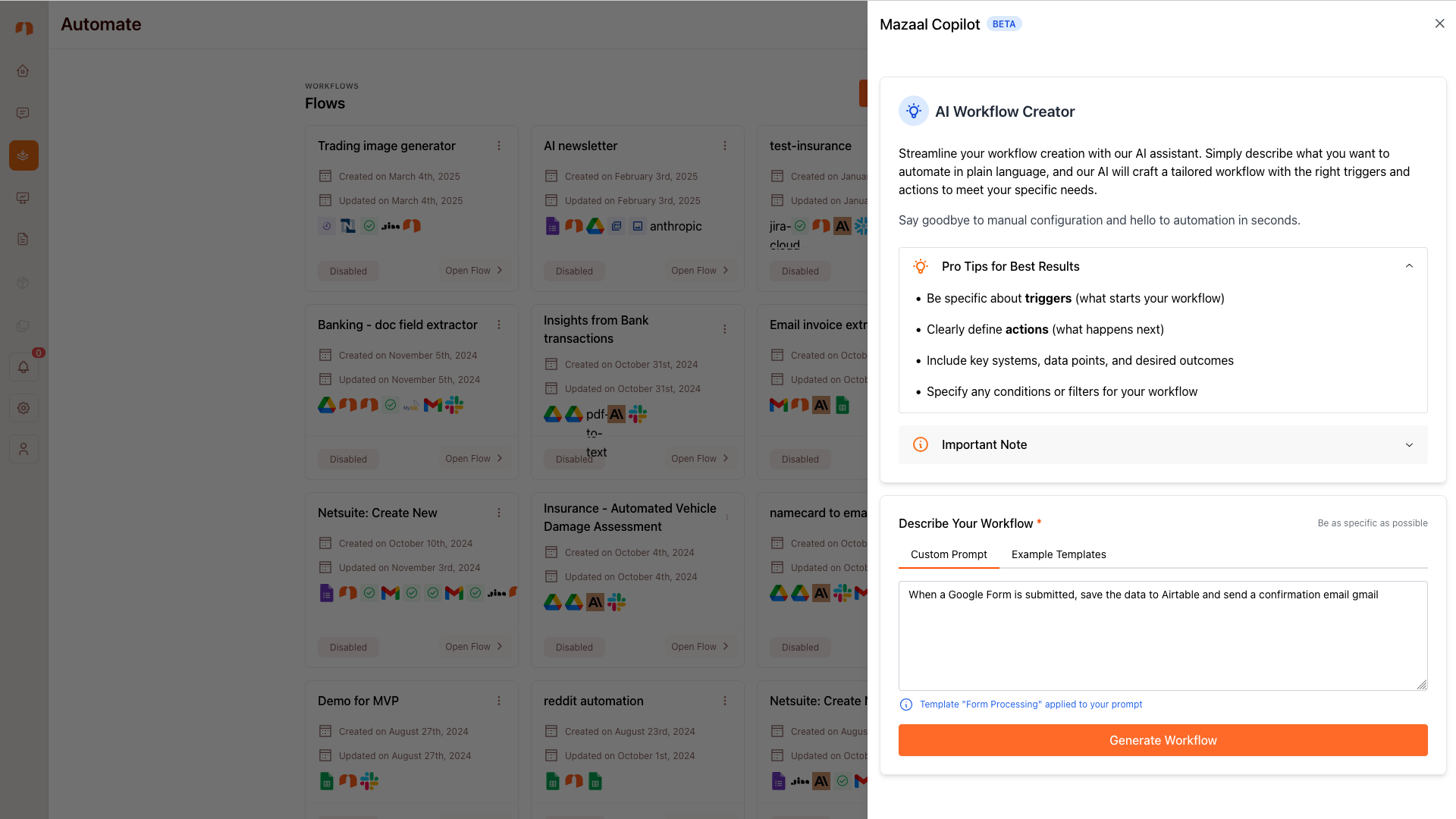The height and width of the screenshot is (819, 1456).
Task: Open options menu for AI newsletter flow
Action: [725, 146]
